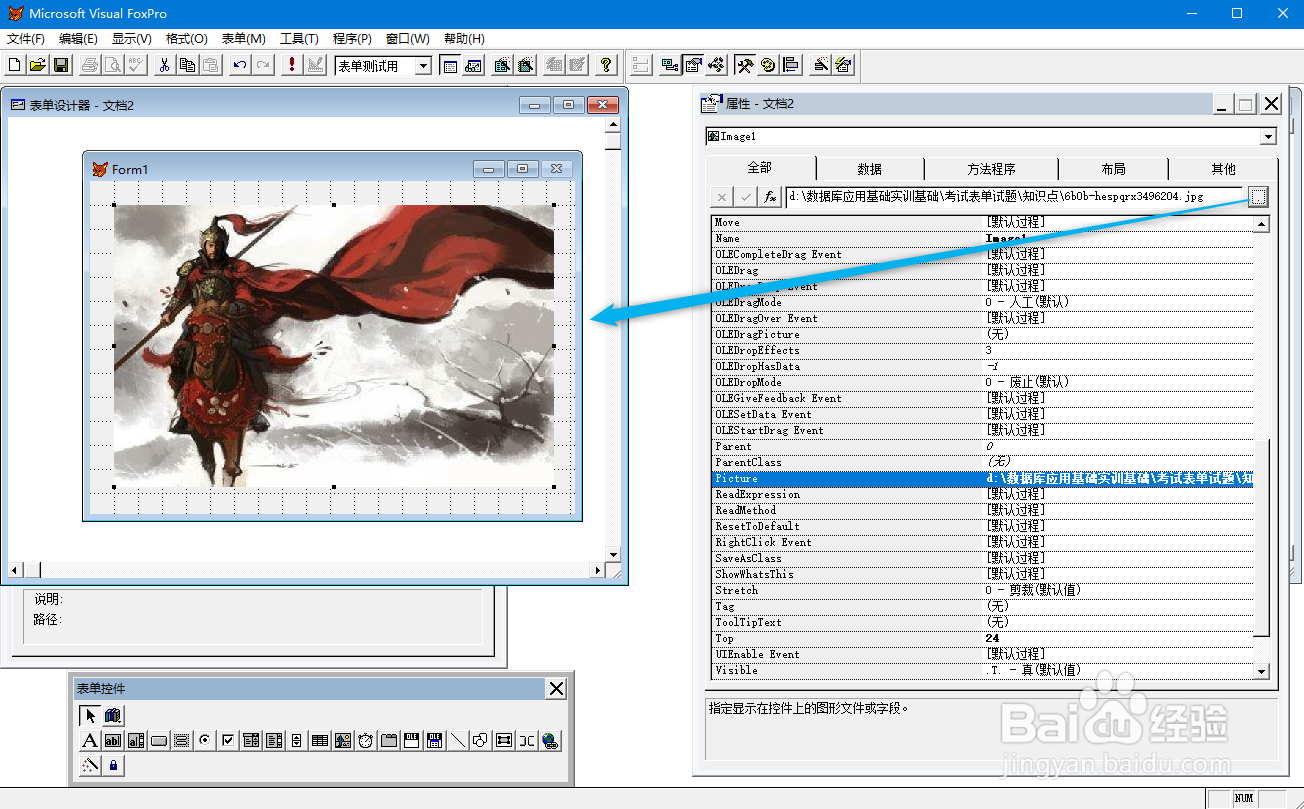This screenshot has width=1304, height=809.
Task: Click the Picture path value input box
Action: pyautogui.click(x=1014, y=197)
